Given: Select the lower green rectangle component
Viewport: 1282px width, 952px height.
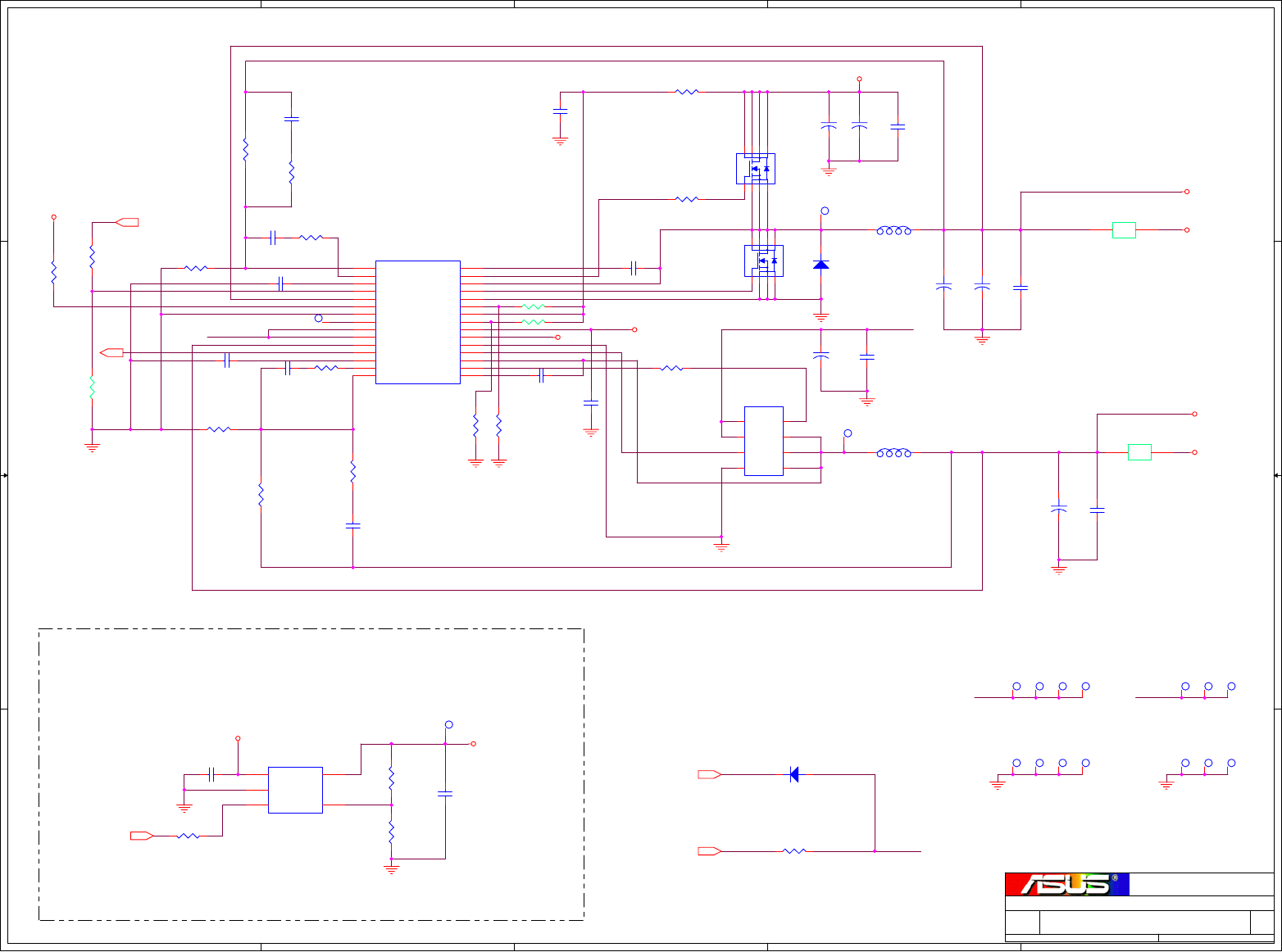Looking at the screenshot, I should (x=1139, y=452).
